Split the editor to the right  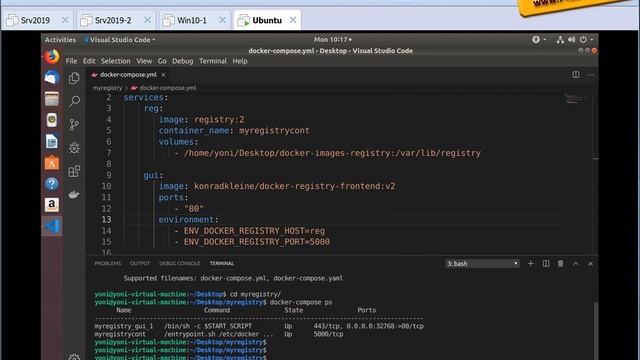[x=576, y=75]
